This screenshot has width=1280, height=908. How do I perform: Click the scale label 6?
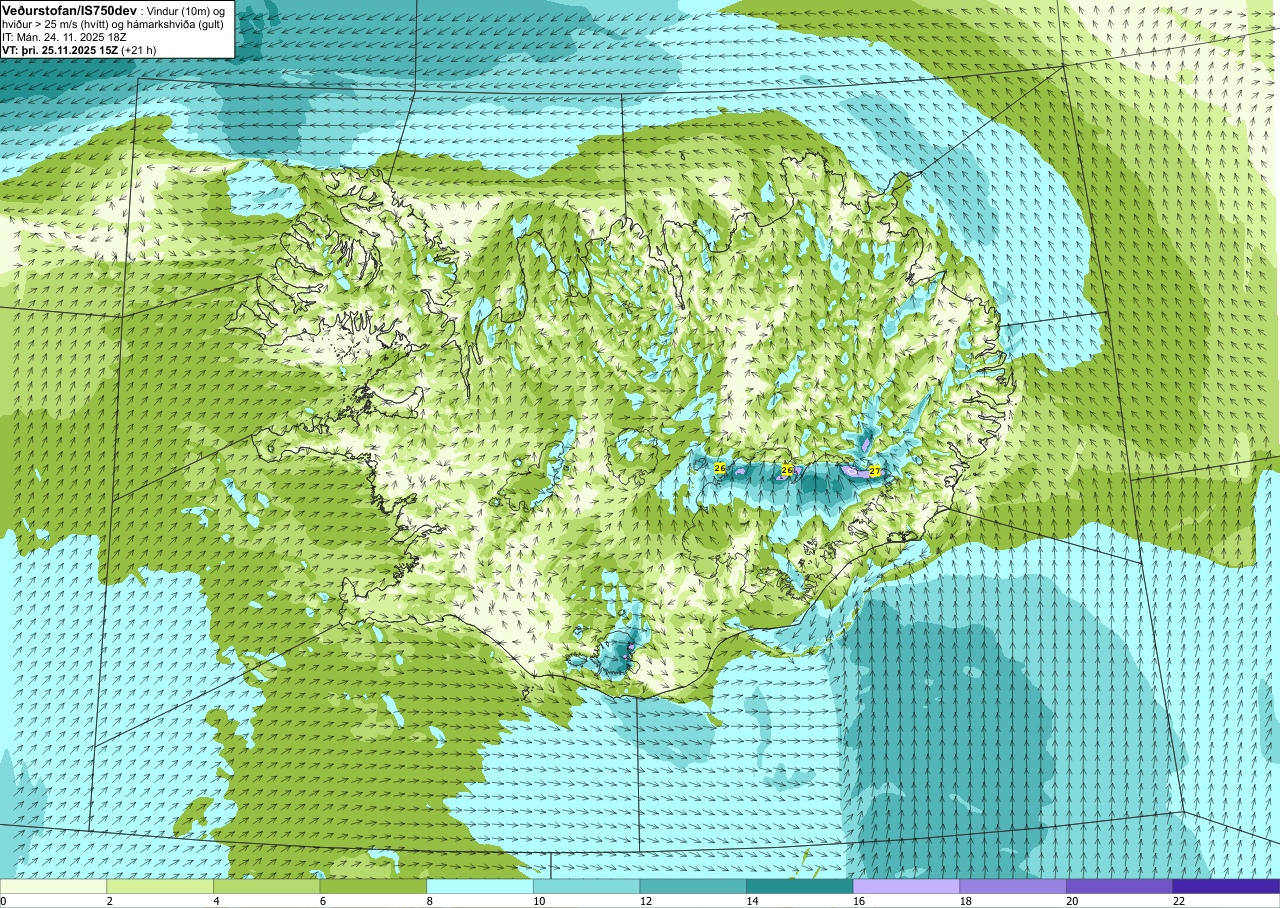tap(322, 901)
